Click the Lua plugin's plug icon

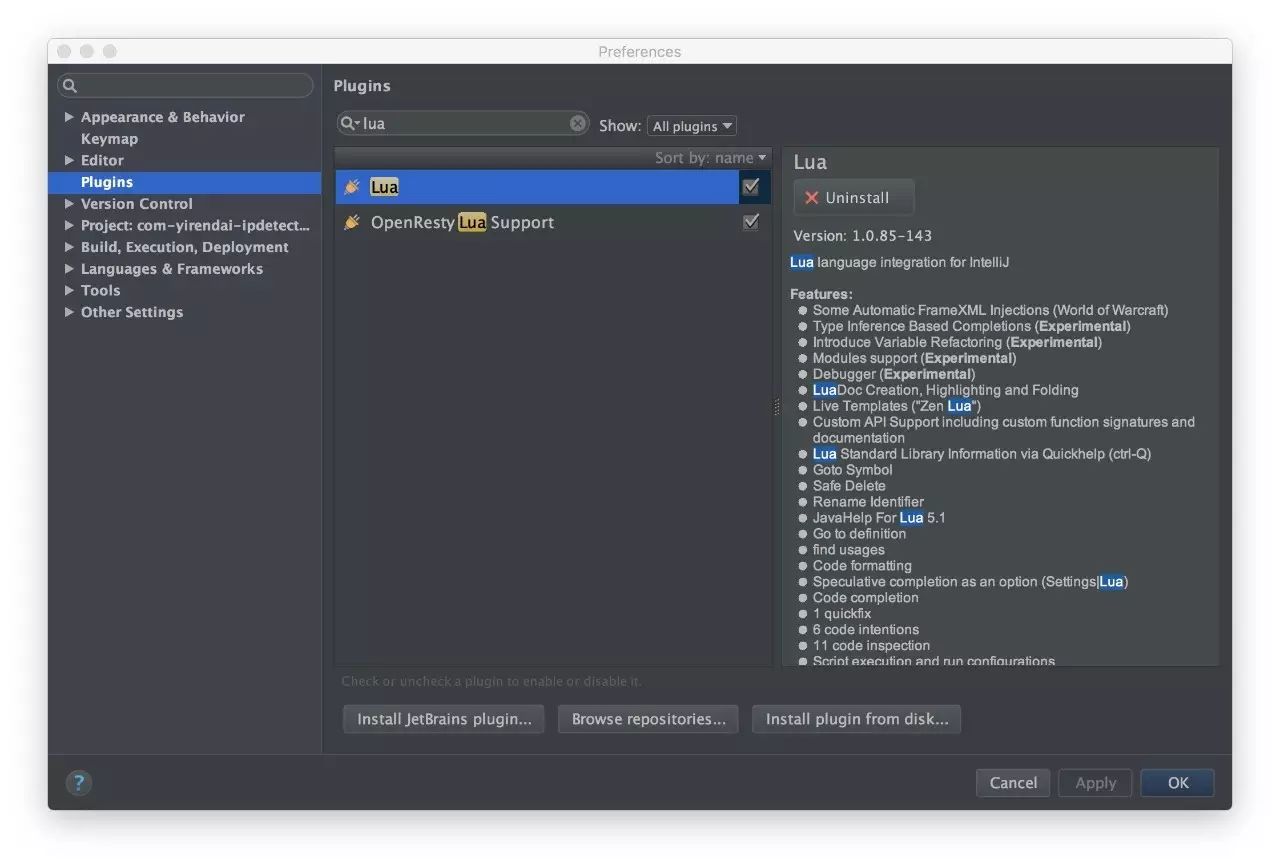[x=352, y=187]
